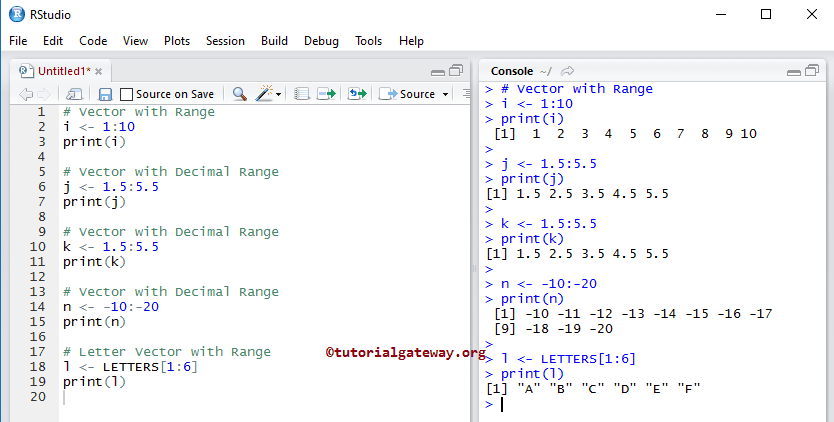Save the current document
Image resolution: width=834 pixels, height=422 pixels.
click(x=105, y=94)
